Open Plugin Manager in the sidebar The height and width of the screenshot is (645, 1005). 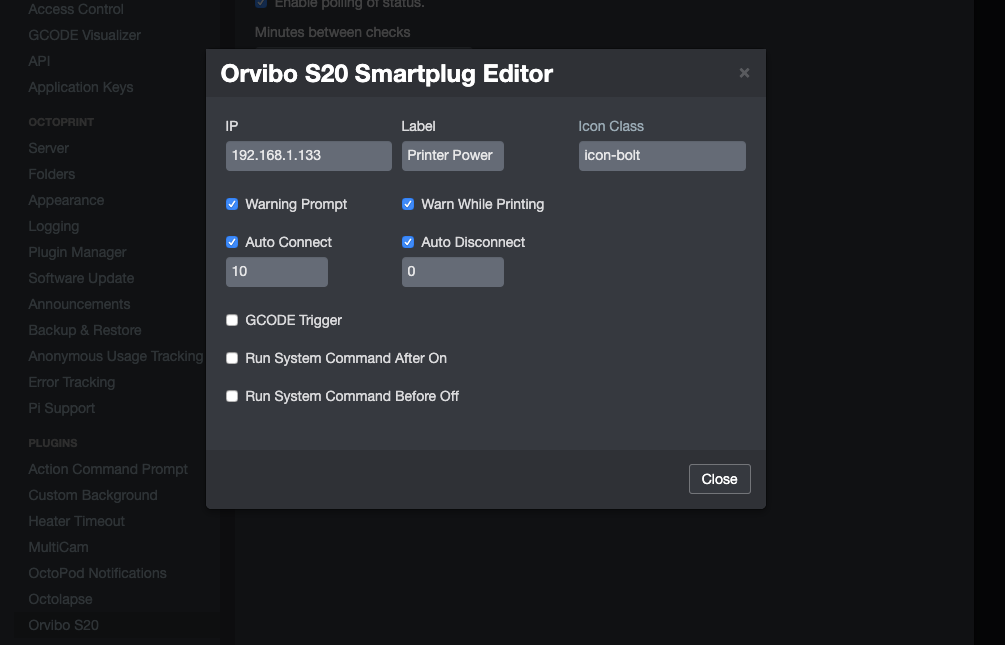tap(77, 253)
